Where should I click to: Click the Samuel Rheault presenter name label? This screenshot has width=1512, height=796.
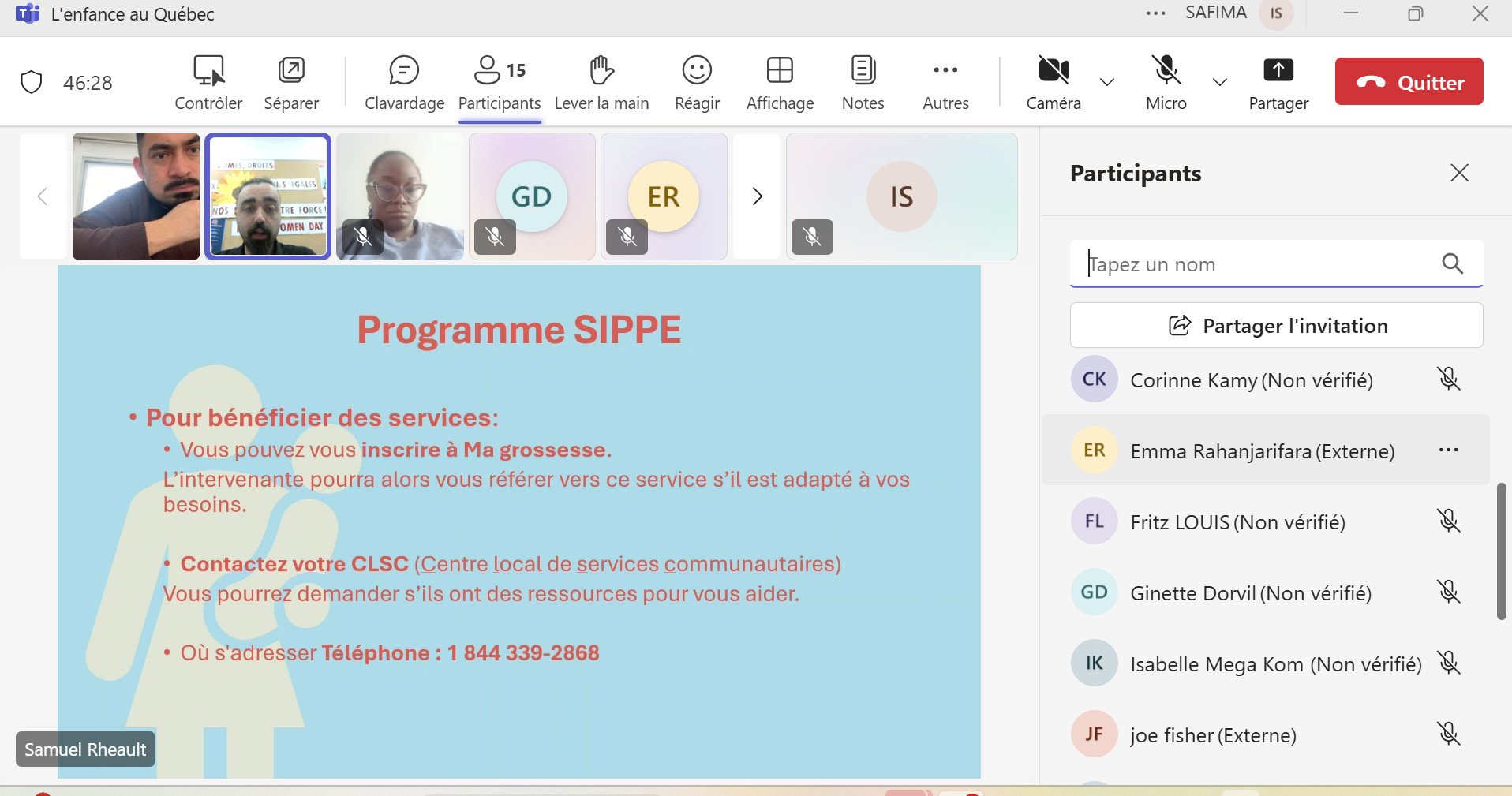tap(85, 749)
